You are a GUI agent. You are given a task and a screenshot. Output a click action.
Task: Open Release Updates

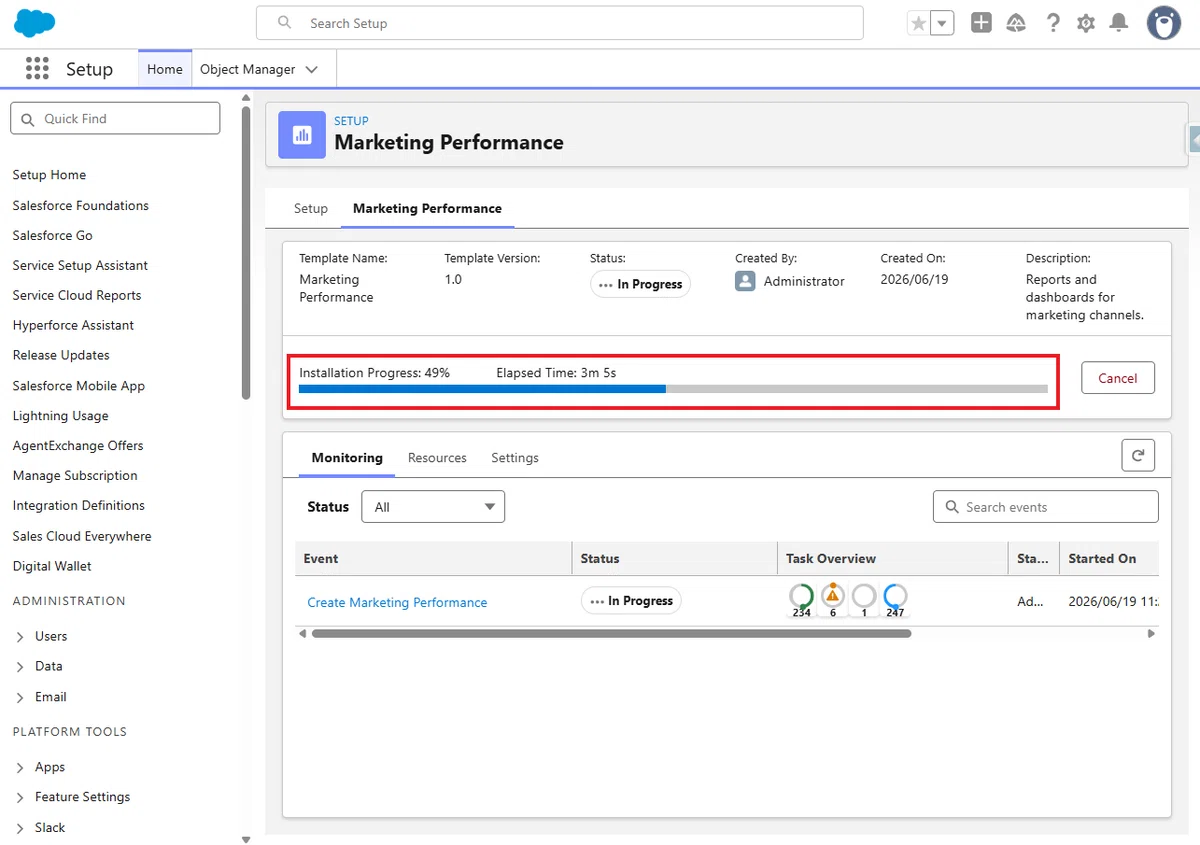(61, 355)
